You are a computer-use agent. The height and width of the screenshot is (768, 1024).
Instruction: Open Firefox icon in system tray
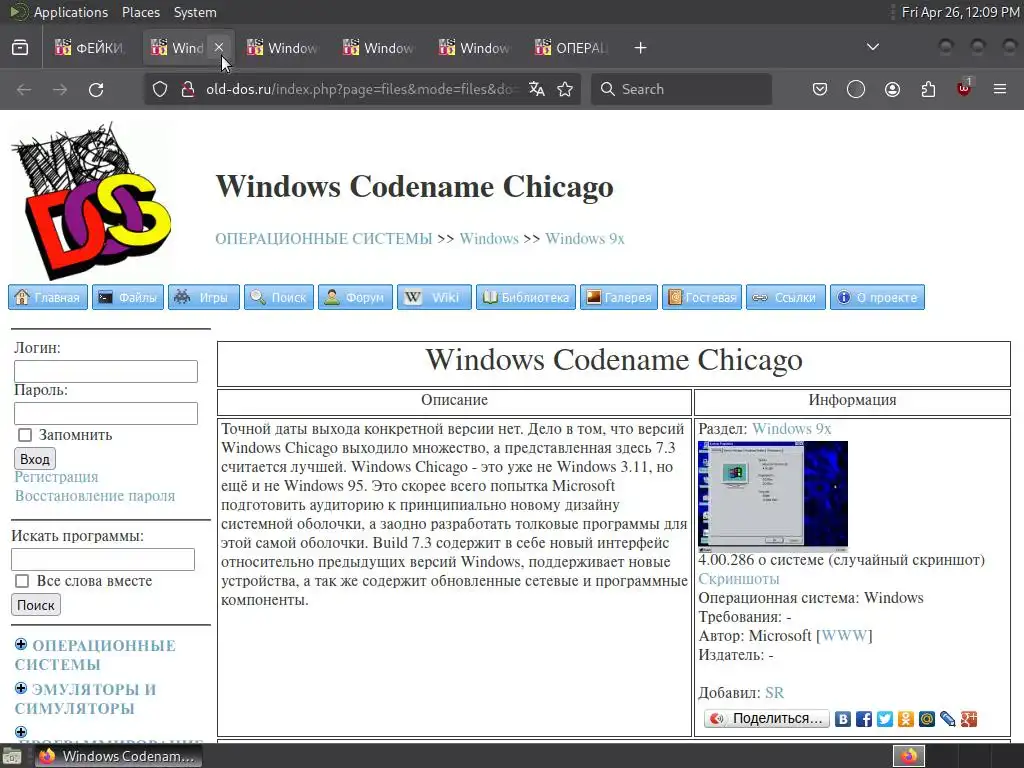tap(909, 756)
